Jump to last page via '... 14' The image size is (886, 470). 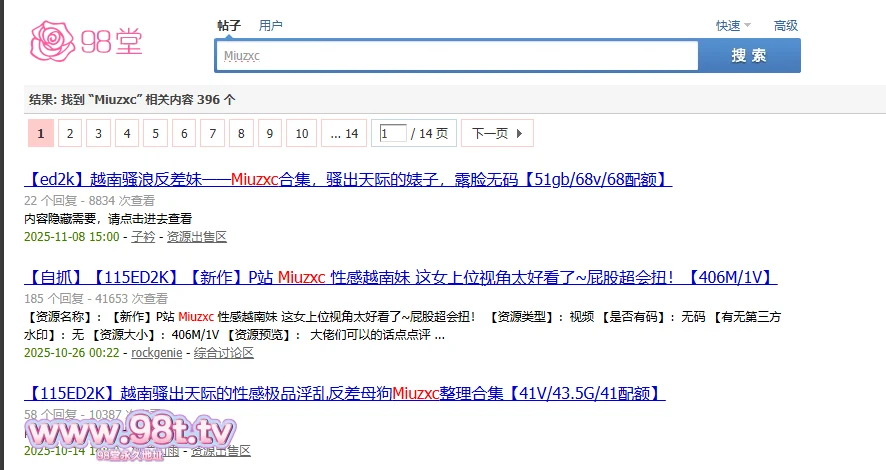click(344, 133)
